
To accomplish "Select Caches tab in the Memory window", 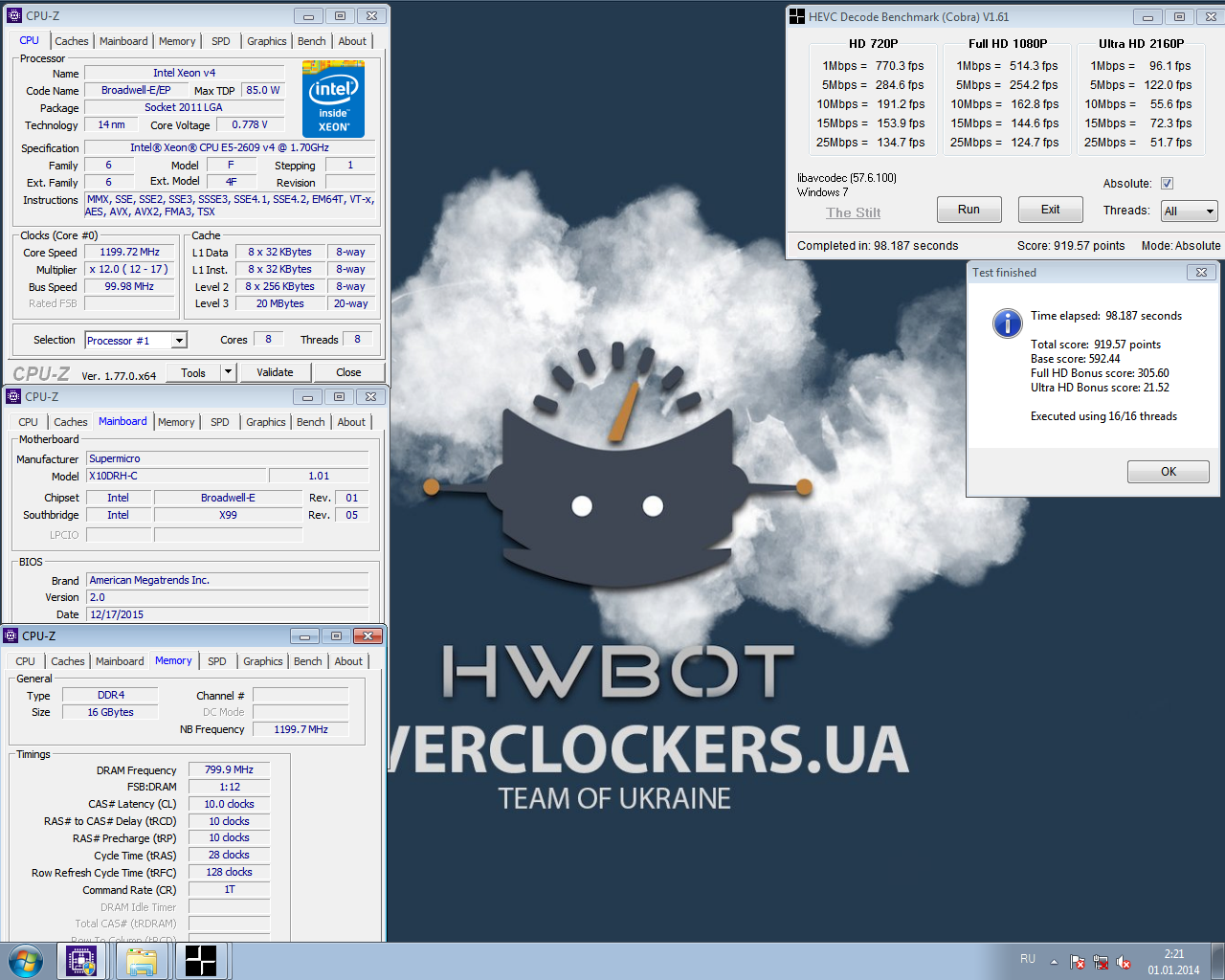I will click(68, 661).
